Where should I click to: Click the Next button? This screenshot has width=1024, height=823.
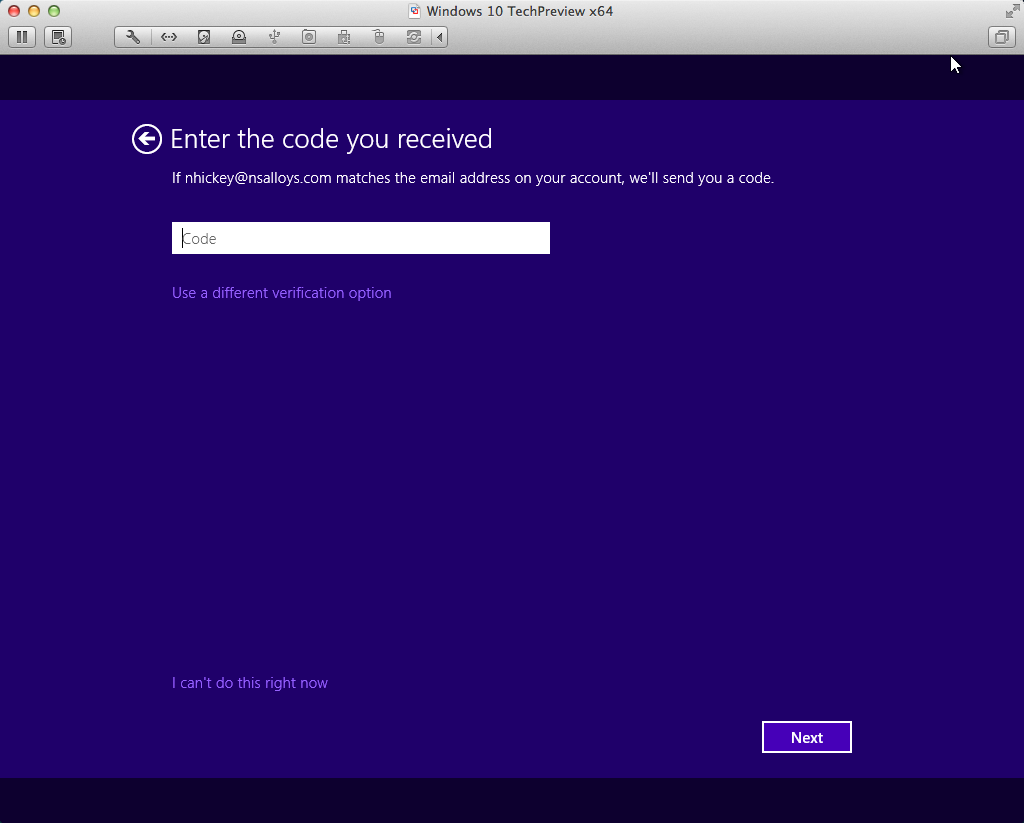[x=807, y=737]
